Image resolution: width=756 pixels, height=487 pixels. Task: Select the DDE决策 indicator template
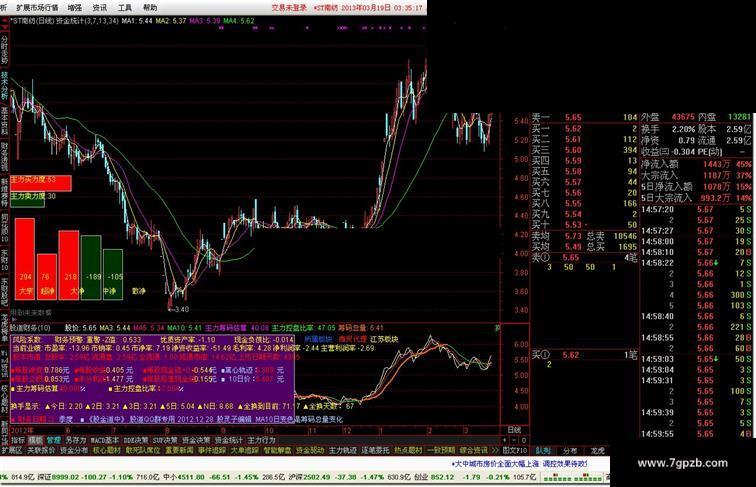[136, 440]
